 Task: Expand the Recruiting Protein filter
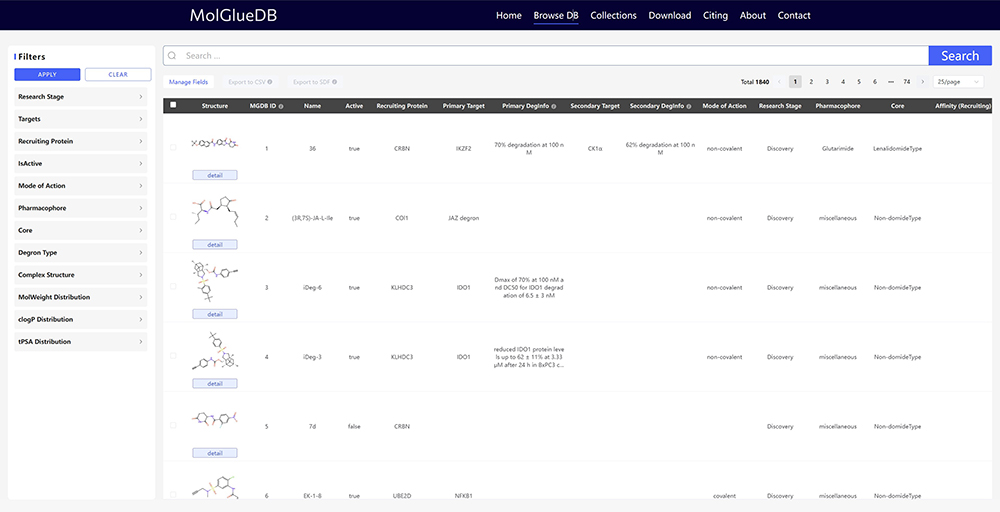(x=80, y=141)
